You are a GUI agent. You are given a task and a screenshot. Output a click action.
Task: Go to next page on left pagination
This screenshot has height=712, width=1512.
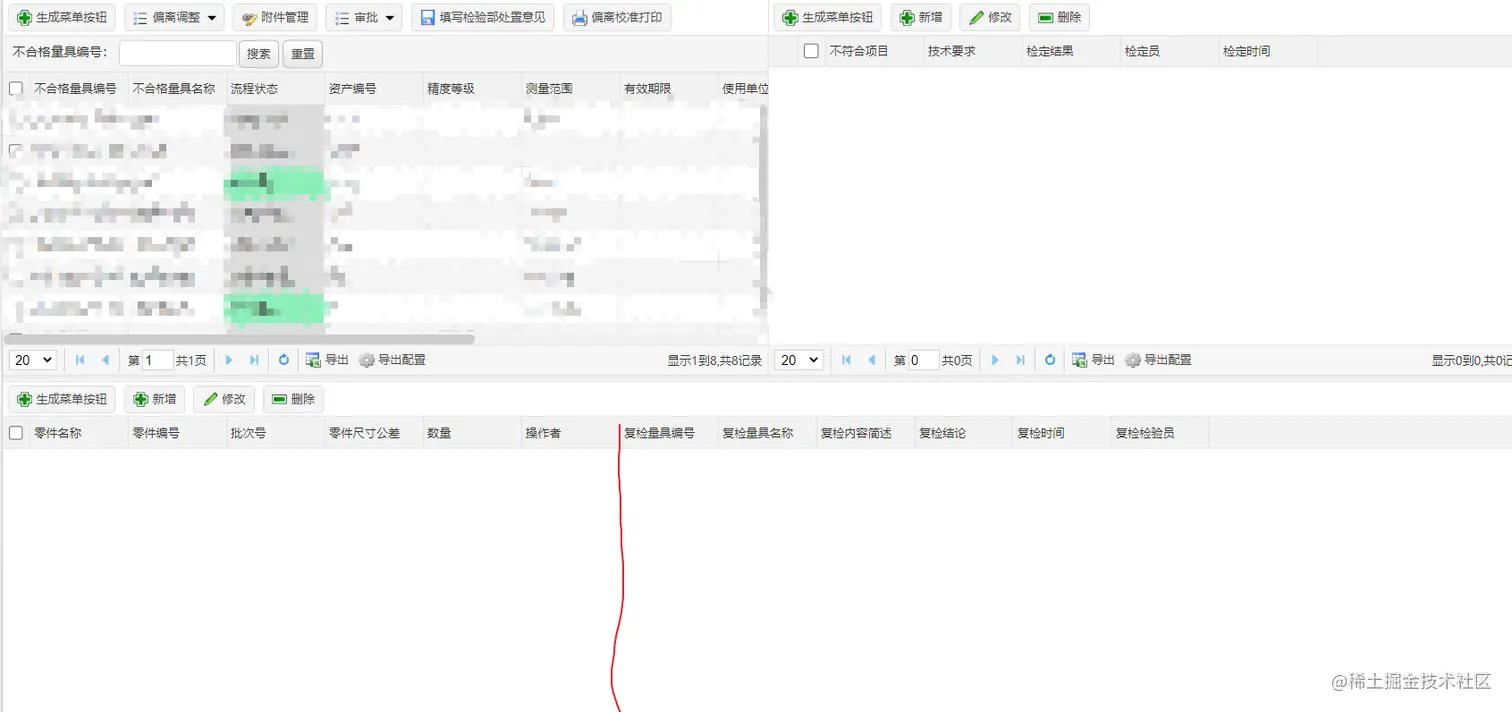(229, 359)
